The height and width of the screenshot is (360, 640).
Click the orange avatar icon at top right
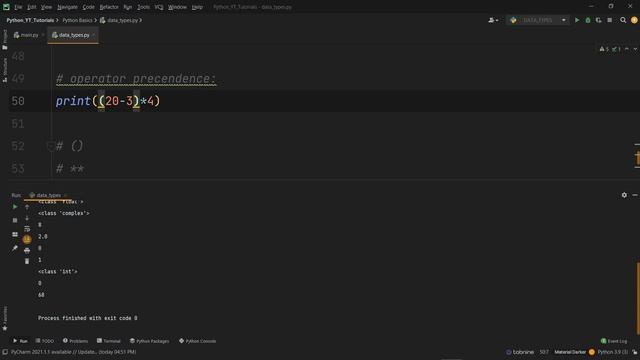tap(634, 20)
